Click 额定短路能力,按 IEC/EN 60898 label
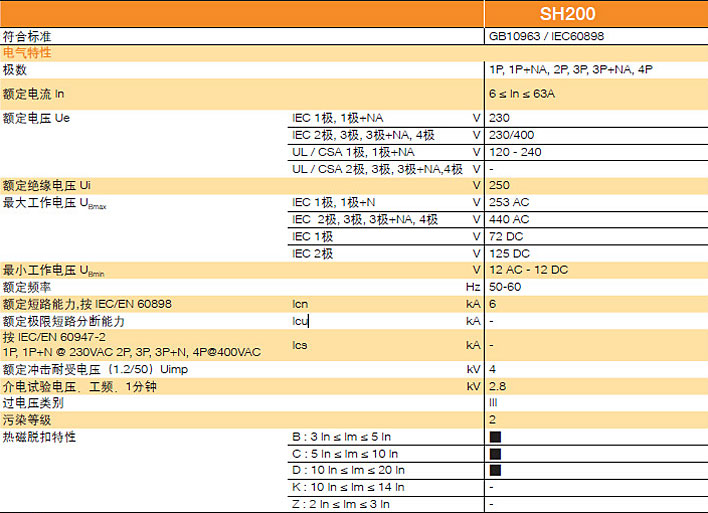The image size is (708, 513). click(x=87, y=304)
